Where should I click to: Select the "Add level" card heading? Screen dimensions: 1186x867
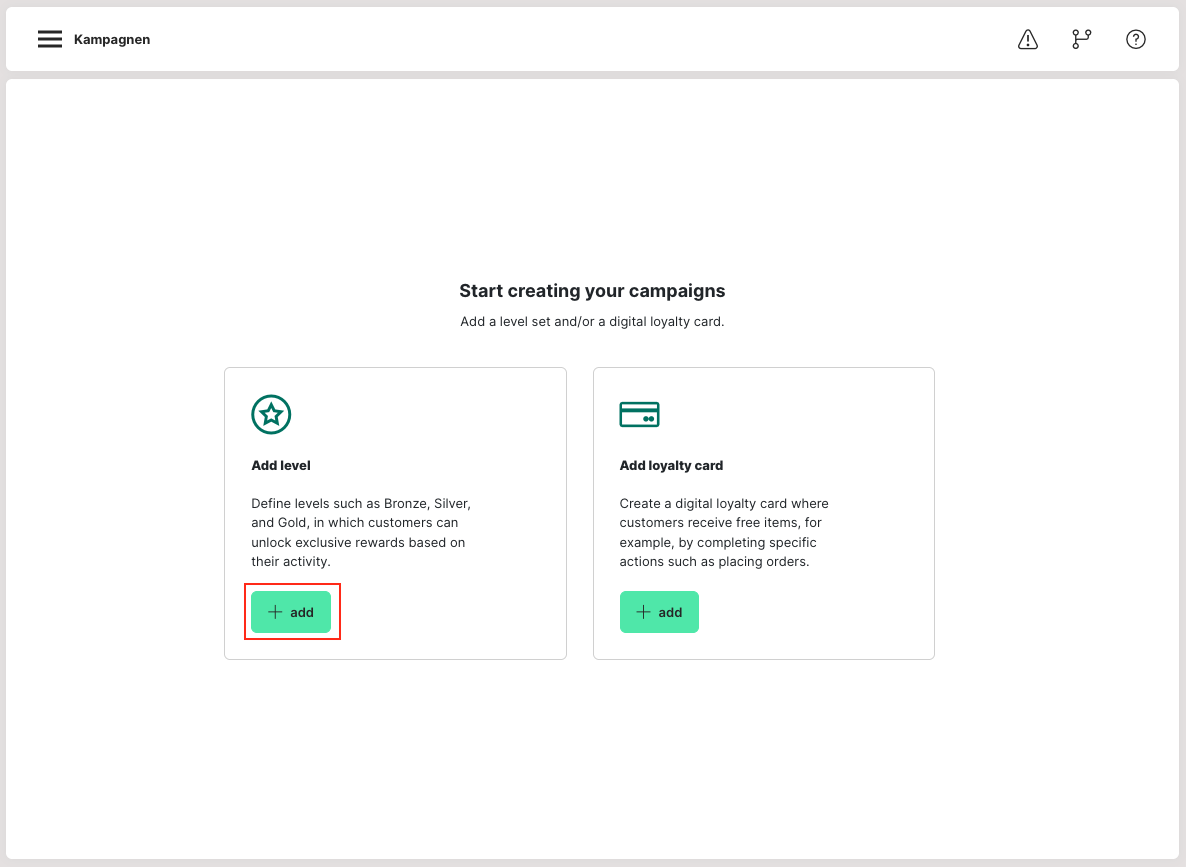[281, 465]
